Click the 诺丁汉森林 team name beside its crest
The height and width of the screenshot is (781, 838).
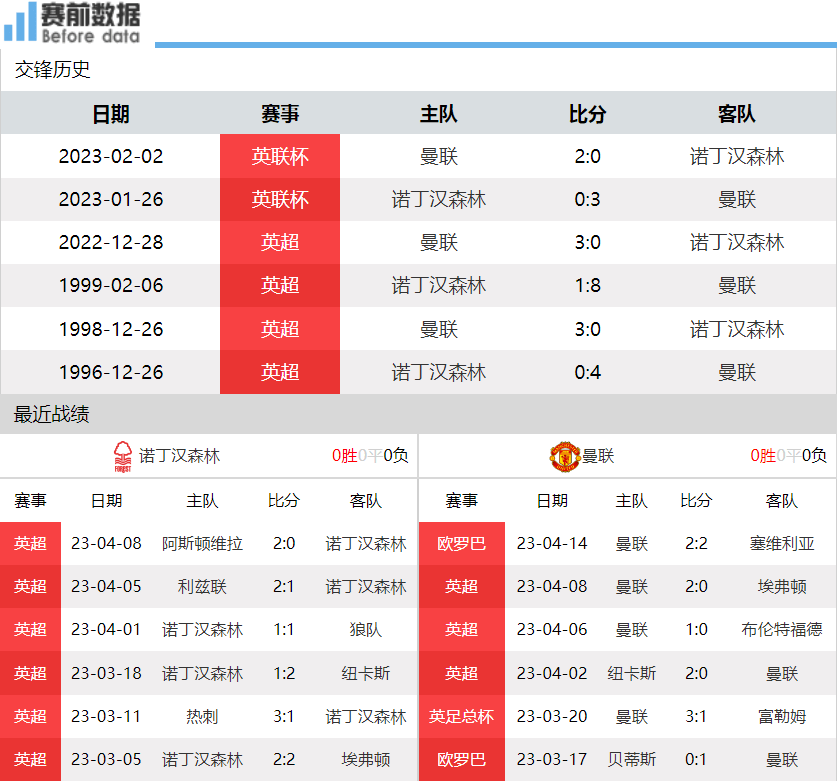(180, 456)
